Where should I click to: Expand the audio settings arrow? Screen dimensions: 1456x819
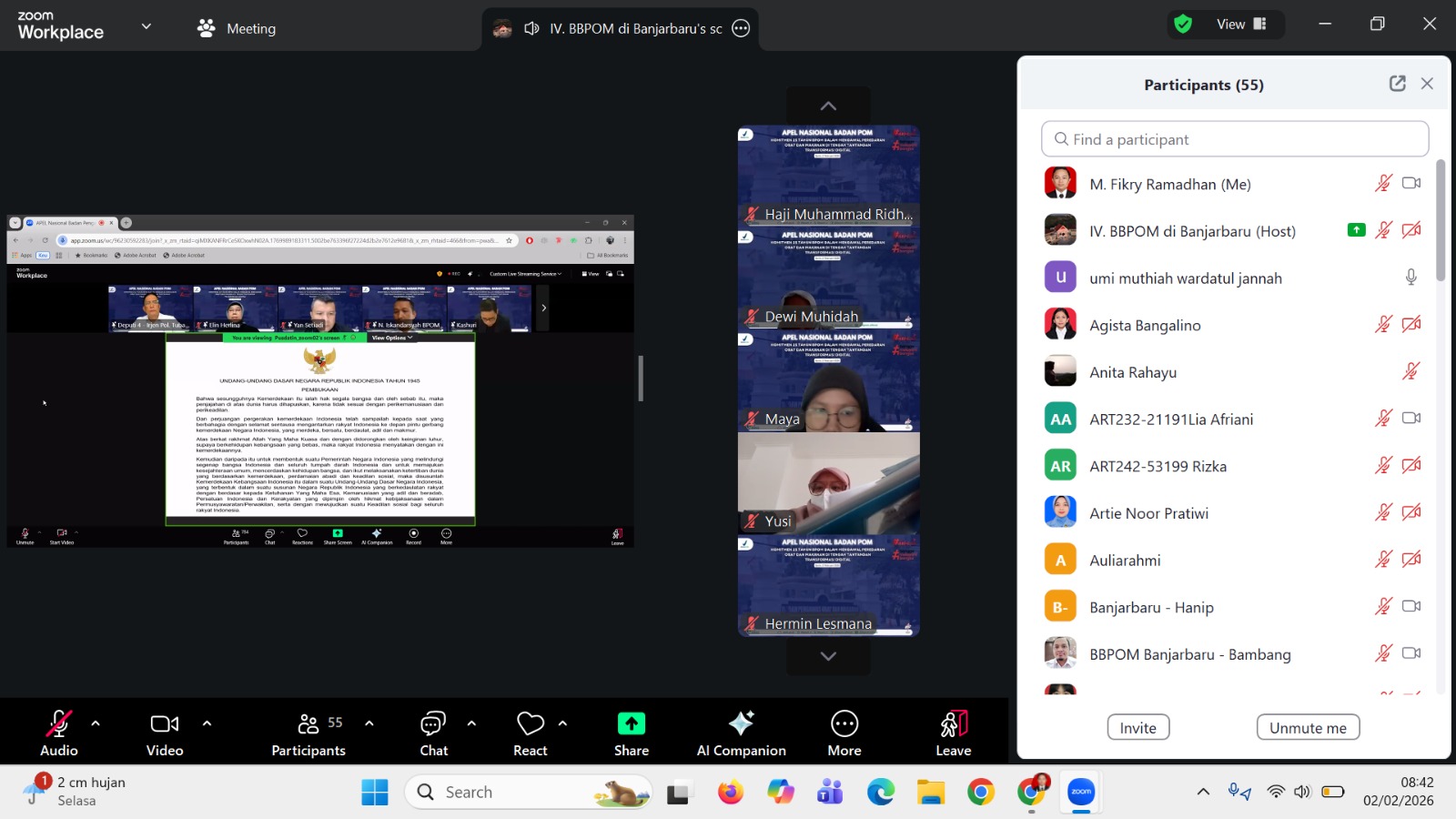coord(96,723)
